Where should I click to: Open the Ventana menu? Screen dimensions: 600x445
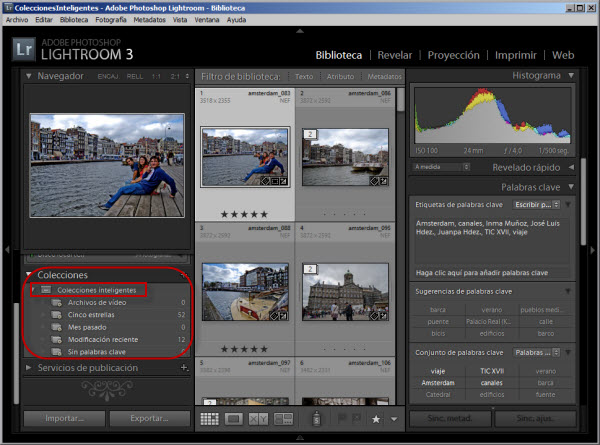pyautogui.click(x=207, y=20)
